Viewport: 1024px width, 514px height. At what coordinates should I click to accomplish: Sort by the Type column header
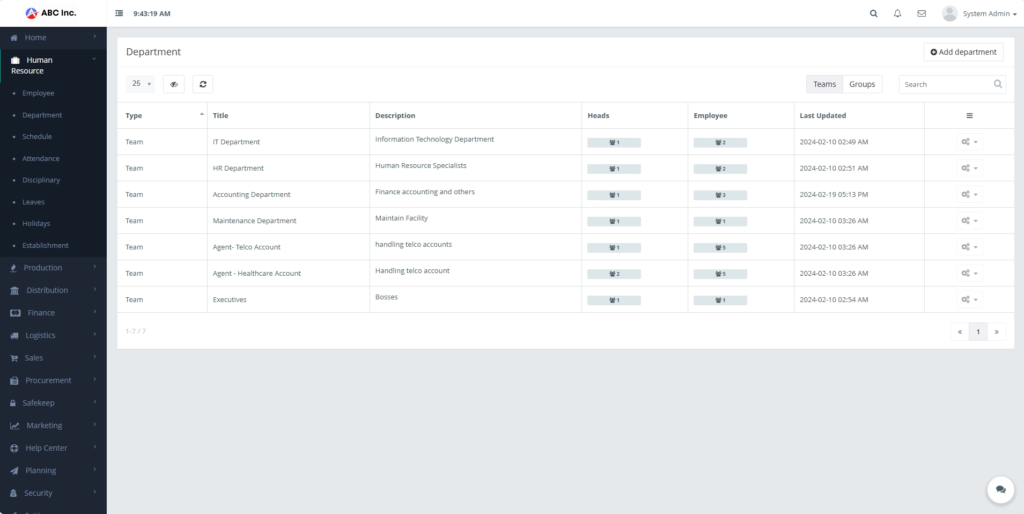[163, 116]
